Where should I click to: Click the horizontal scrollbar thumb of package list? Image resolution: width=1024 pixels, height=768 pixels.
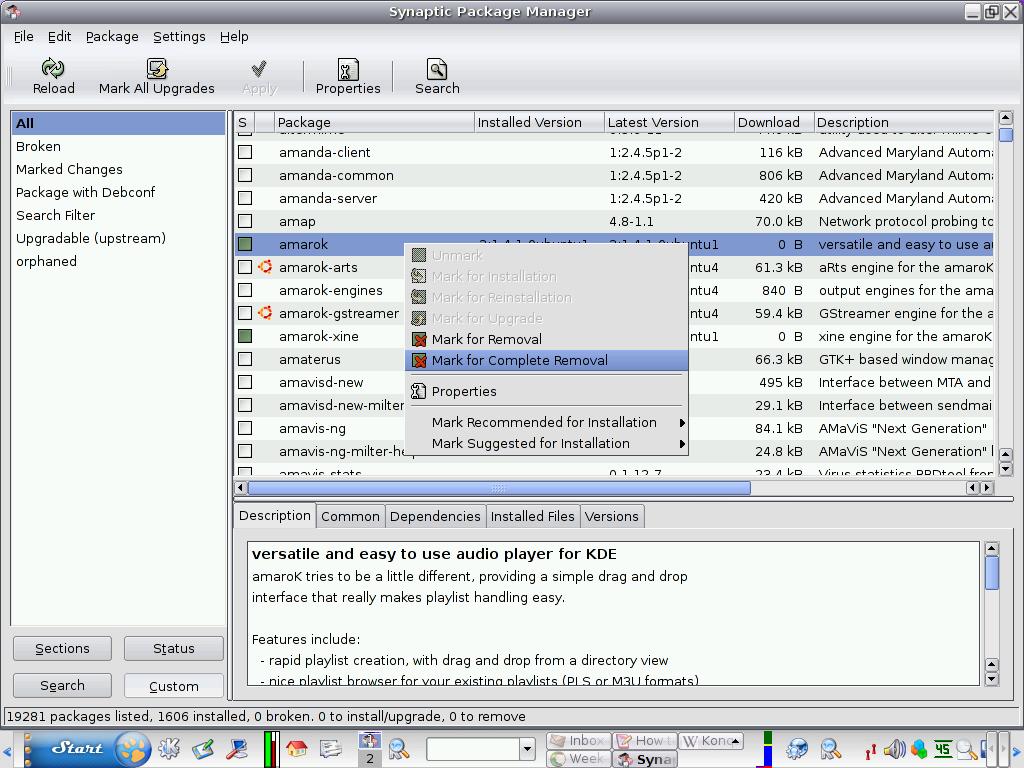click(499, 488)
